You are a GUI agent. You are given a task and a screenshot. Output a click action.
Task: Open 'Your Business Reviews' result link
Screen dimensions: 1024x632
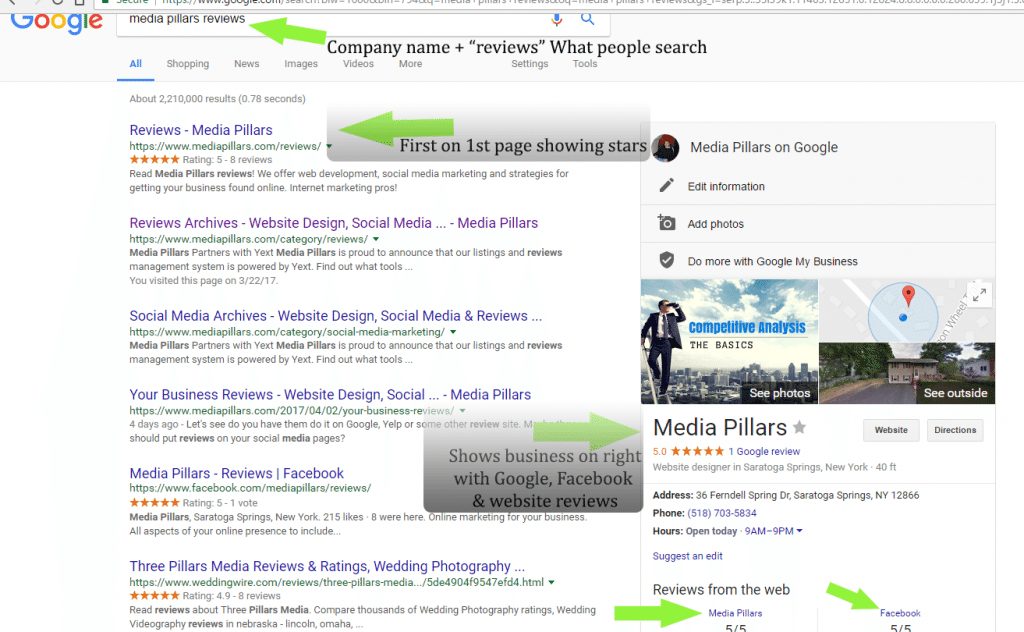coord(330,394)
